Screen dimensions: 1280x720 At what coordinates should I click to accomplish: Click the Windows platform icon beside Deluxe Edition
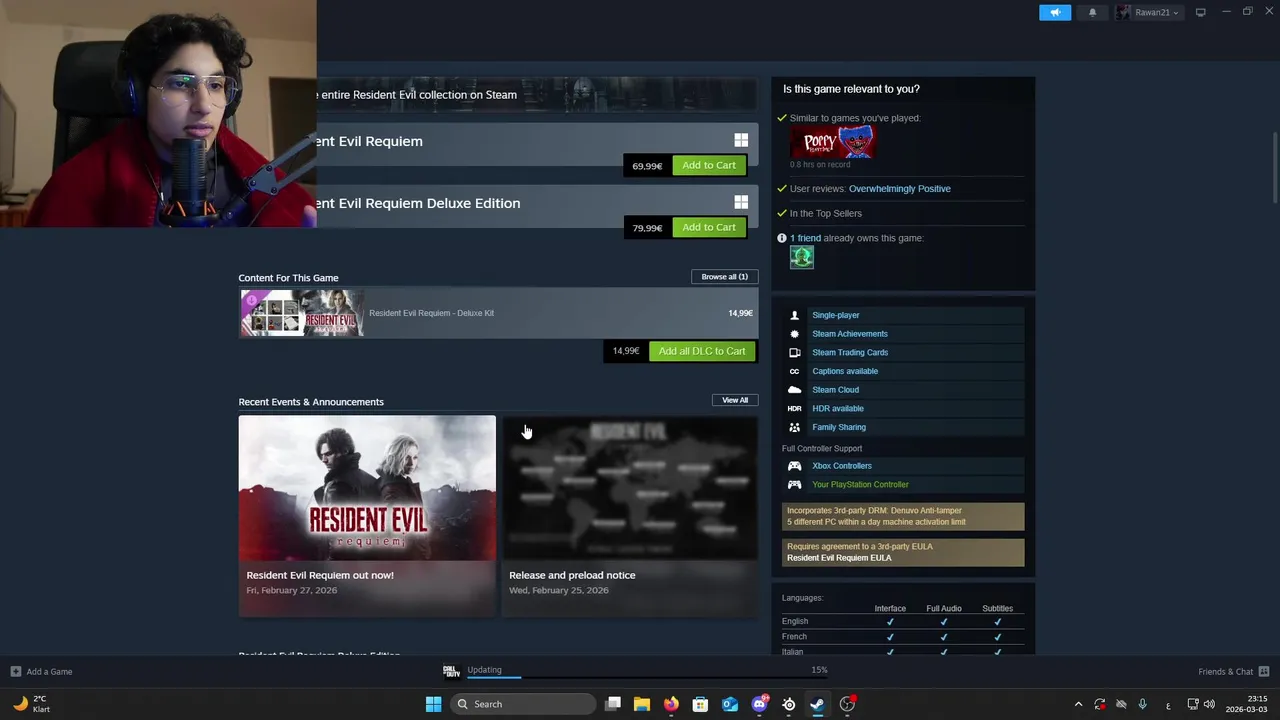(741, 203)
